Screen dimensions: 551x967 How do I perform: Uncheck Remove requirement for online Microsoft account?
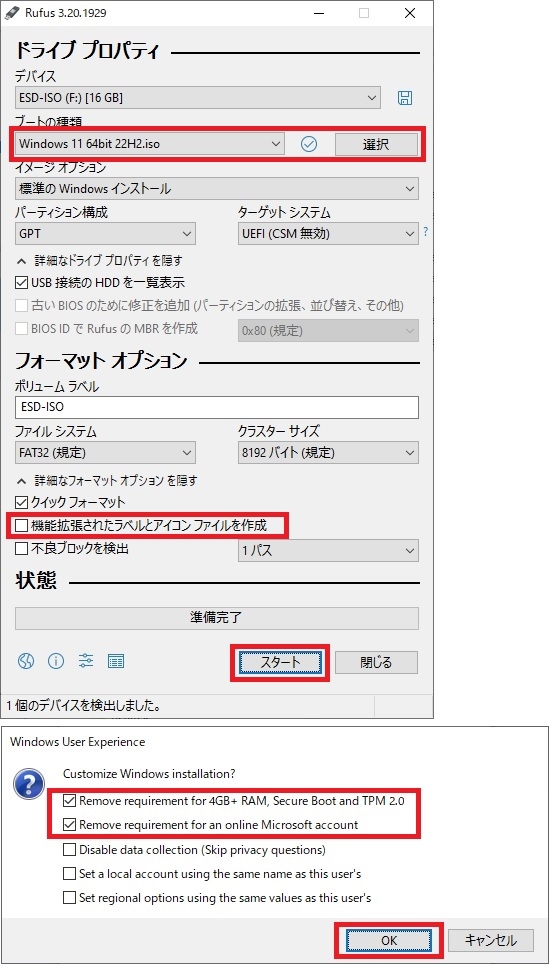(70, 824)
